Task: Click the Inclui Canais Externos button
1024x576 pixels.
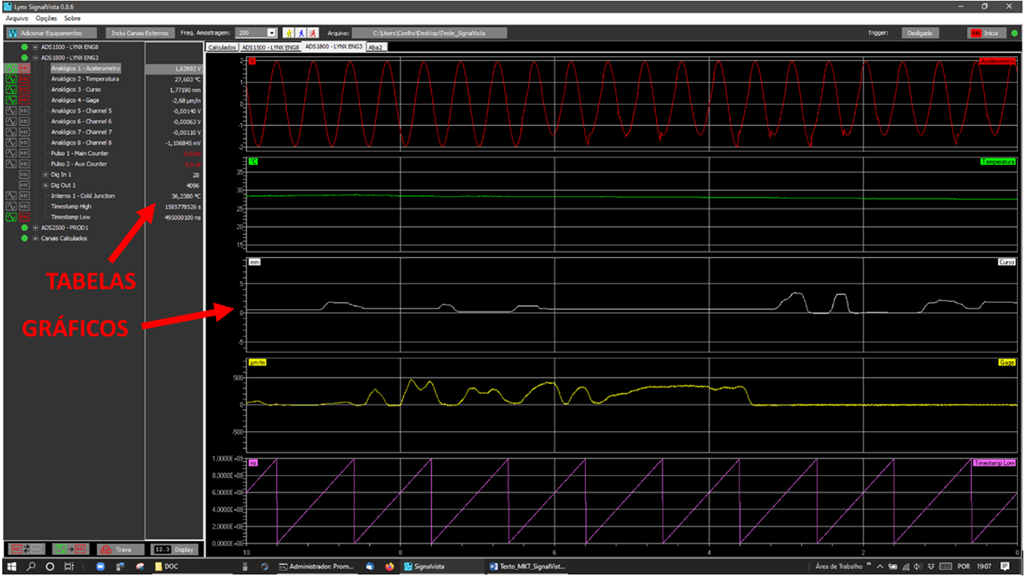Action: (x=140, y=33)
